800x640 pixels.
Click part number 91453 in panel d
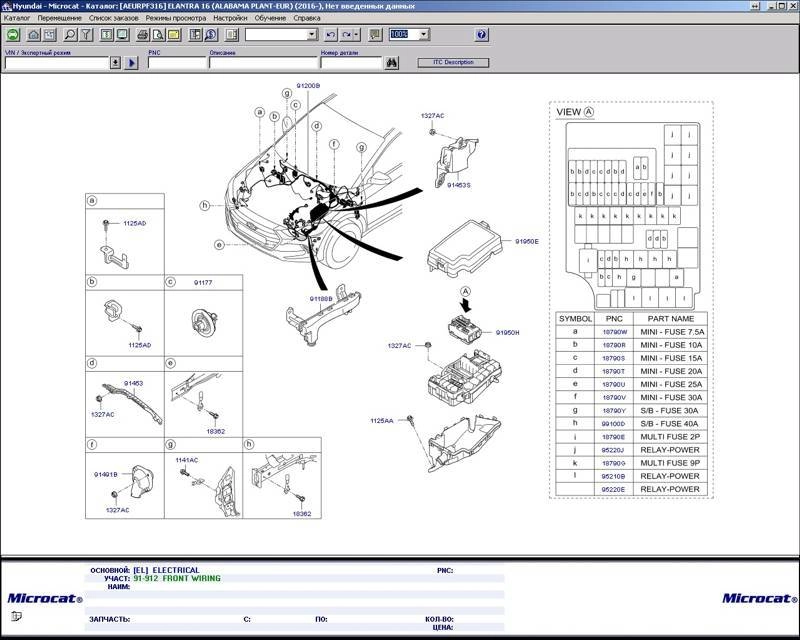coord(134,383)
